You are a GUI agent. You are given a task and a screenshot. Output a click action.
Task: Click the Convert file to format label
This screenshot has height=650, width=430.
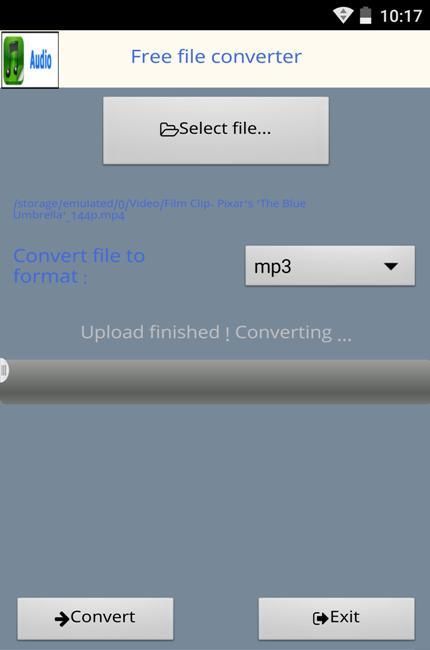coord(79,266)
